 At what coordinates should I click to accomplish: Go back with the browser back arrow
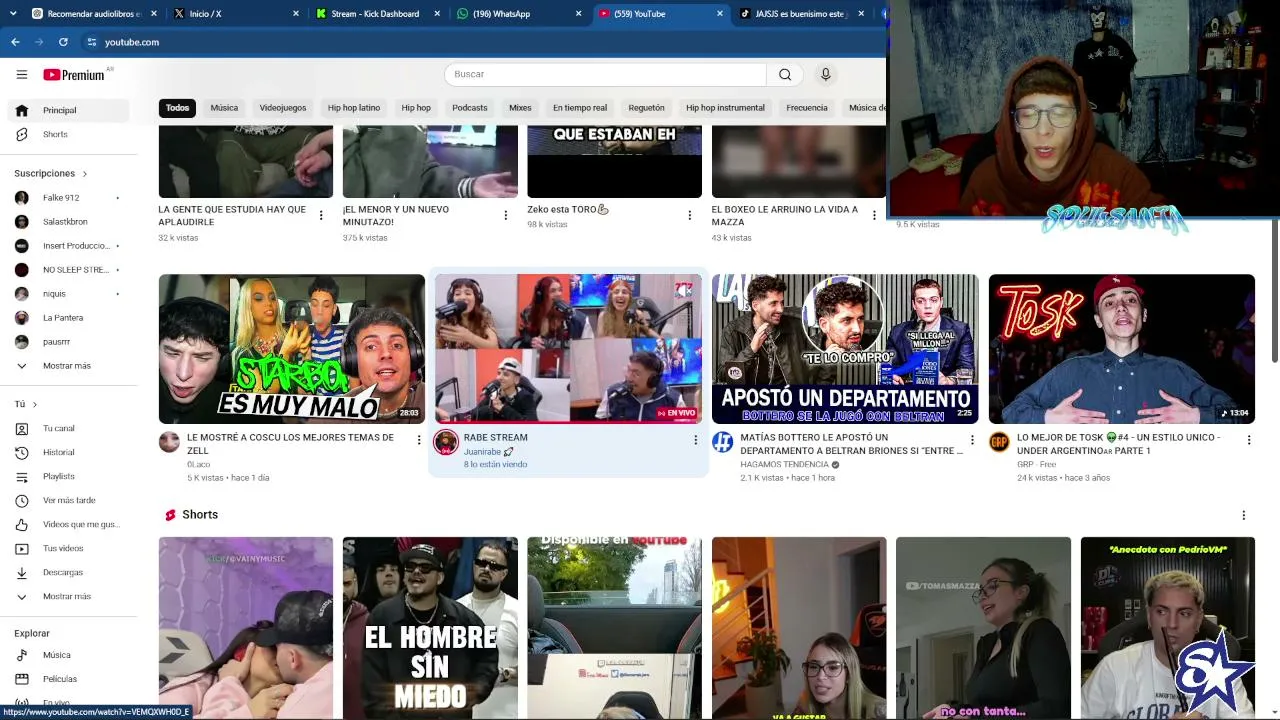click(x=15, y=42)
